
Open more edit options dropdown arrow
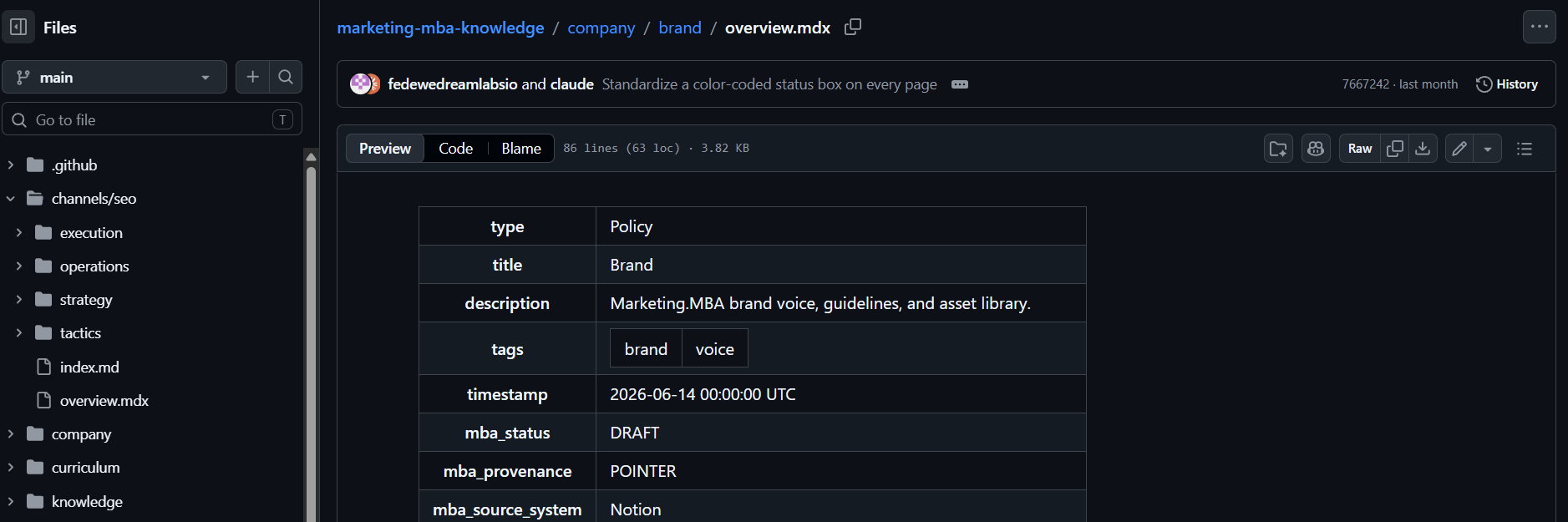coord(1488,149)
